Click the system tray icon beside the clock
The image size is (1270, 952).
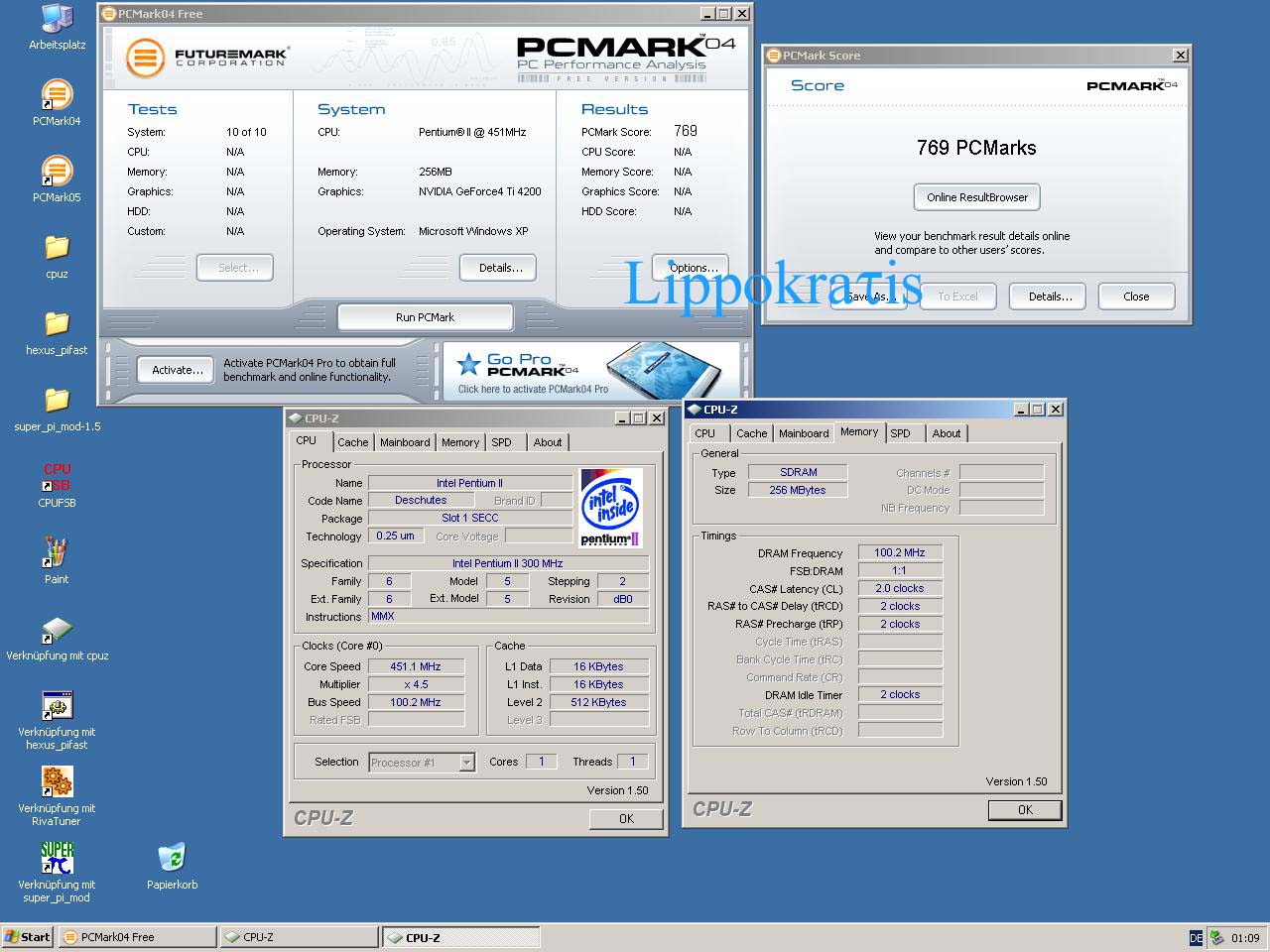pyautogui.click(x=1216, y=937)
